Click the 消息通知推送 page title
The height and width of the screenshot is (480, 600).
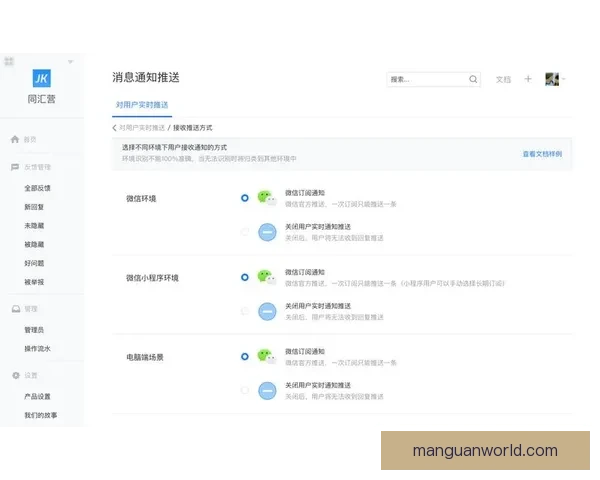click(x=146, y=77)
